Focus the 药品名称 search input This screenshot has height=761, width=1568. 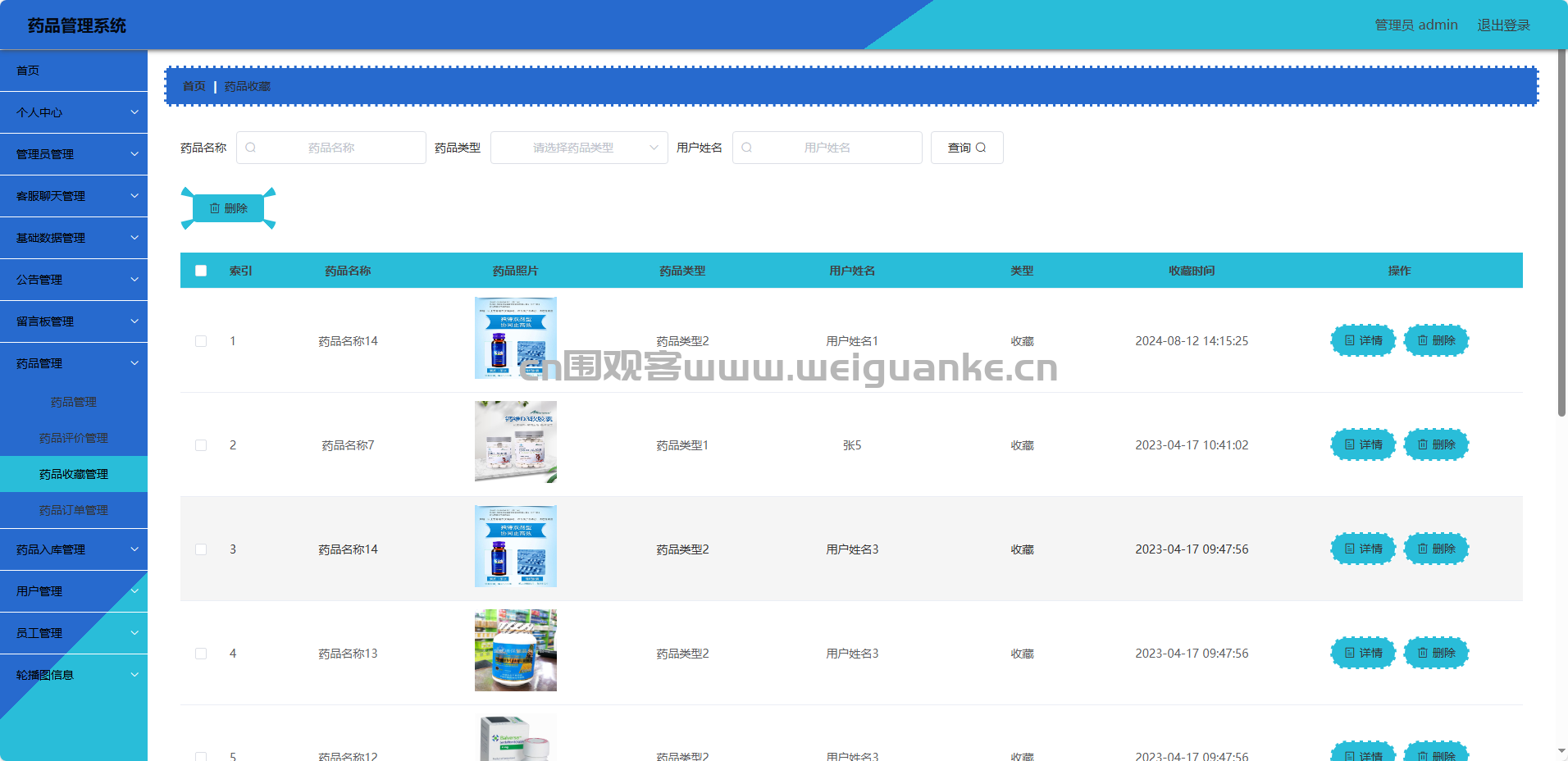click(x=331, y=148)
